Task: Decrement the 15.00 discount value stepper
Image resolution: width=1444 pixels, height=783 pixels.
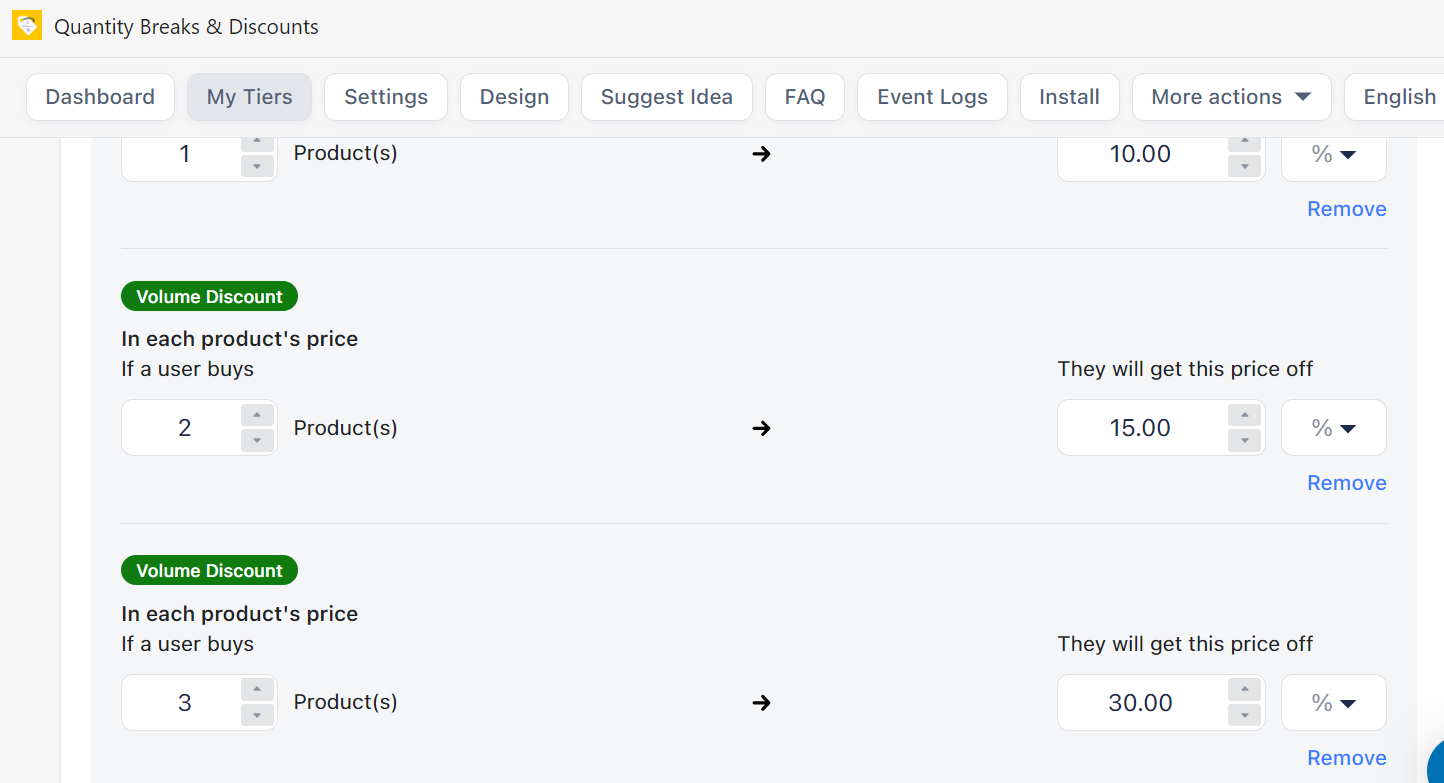Action: (x=1244, y=440)
